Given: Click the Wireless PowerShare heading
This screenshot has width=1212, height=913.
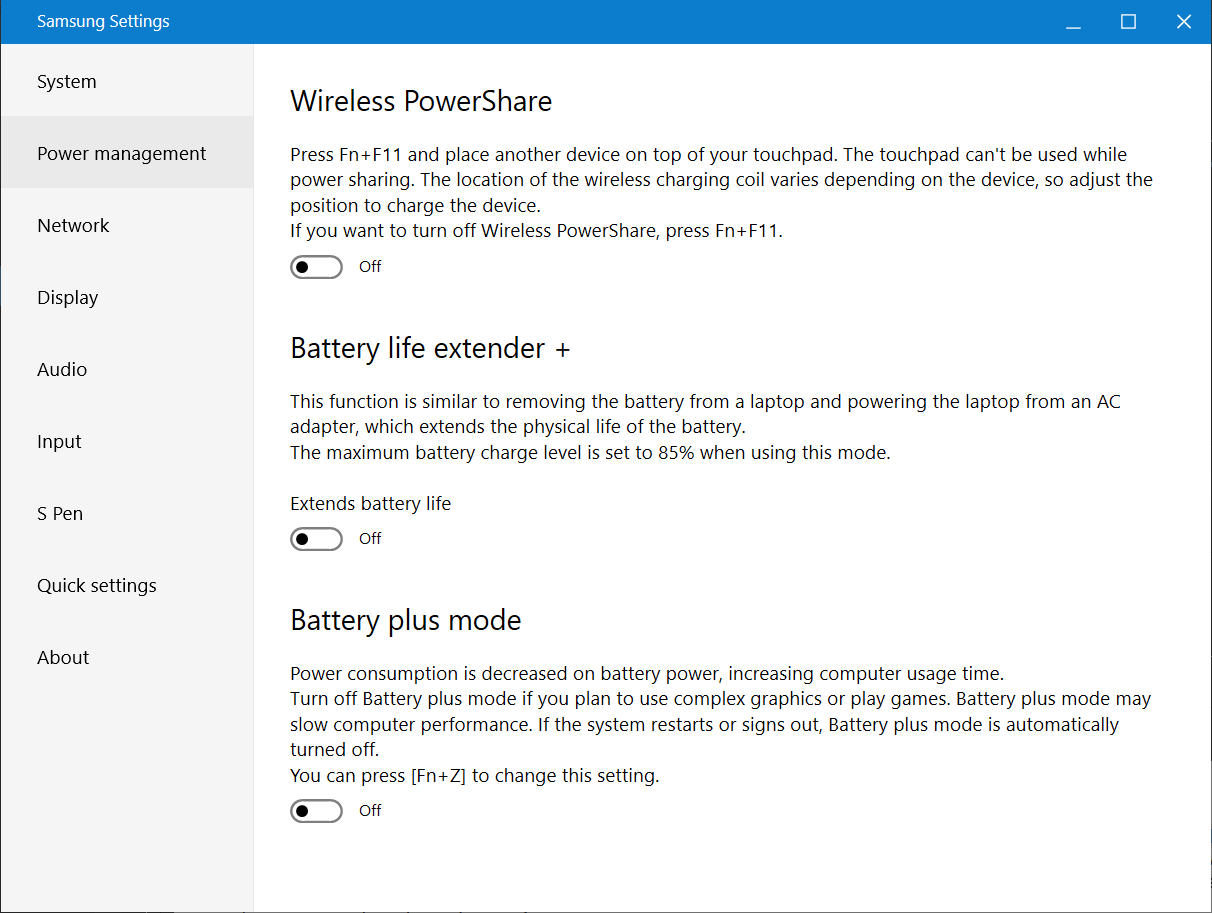Looking at the screenshot, I should 421,101.
